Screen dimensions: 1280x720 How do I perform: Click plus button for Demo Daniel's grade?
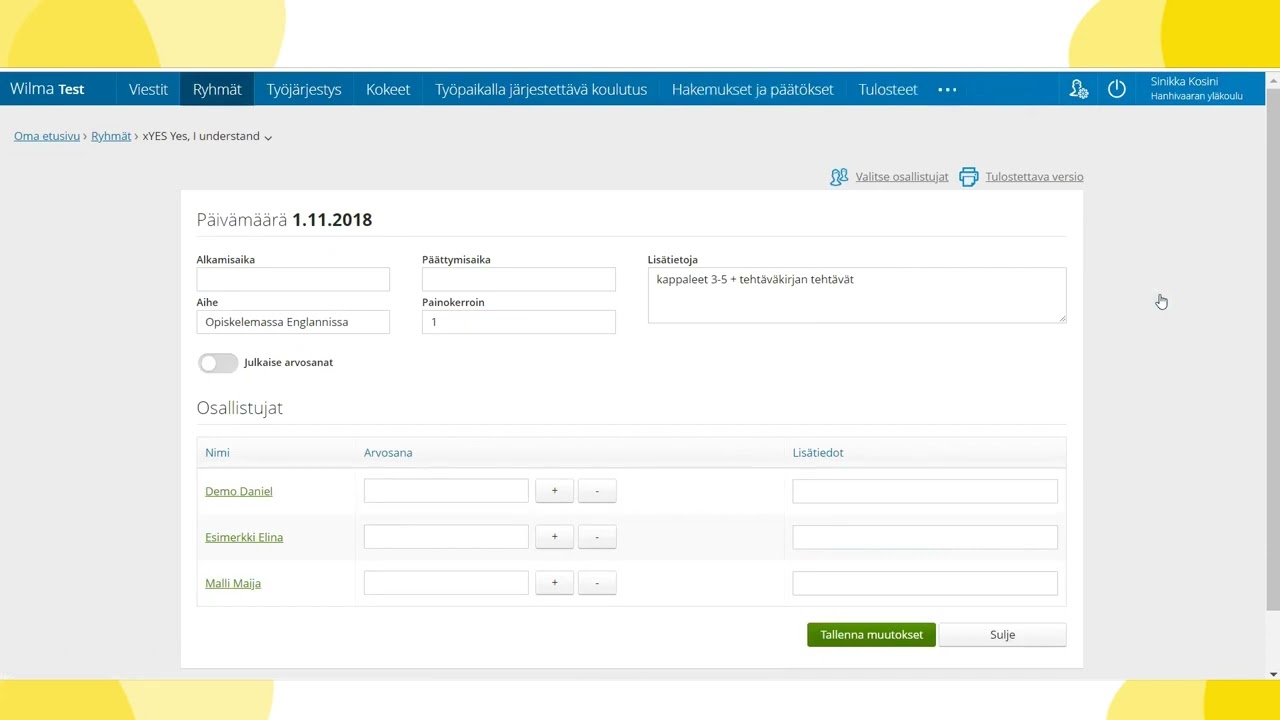554,491
